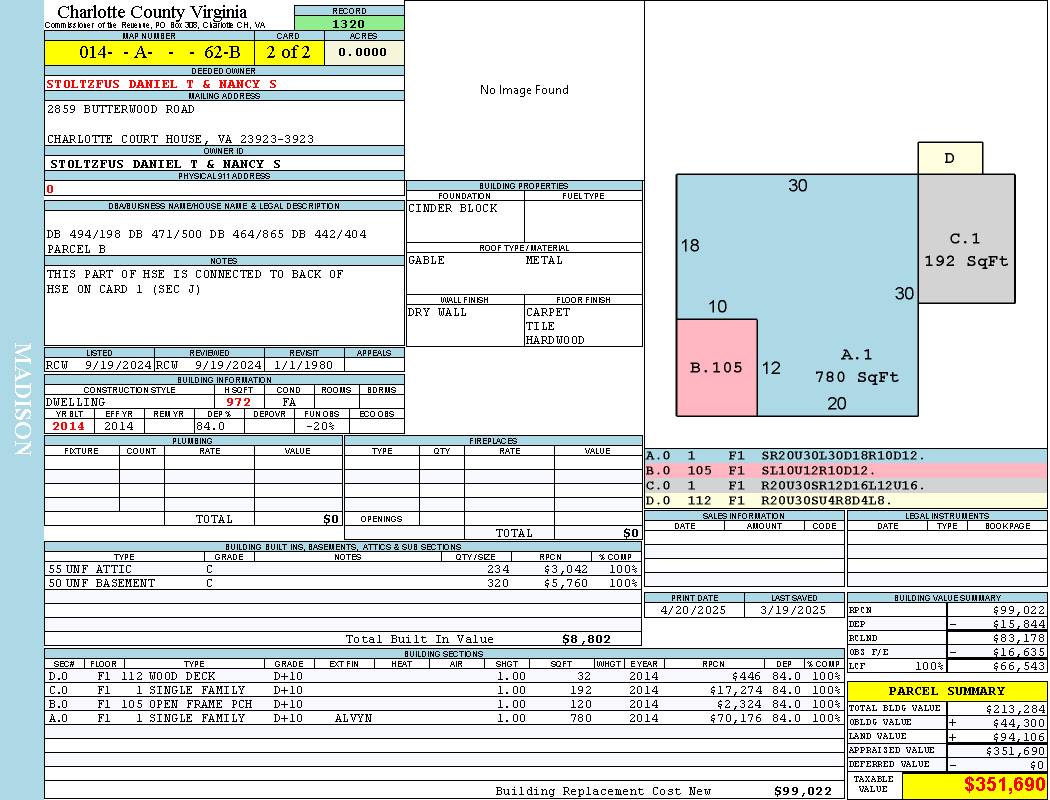The width and height of the screenshot is (1050, 800).
Task: Click the D.0 wood deck section row
Action: click(443, 676)
